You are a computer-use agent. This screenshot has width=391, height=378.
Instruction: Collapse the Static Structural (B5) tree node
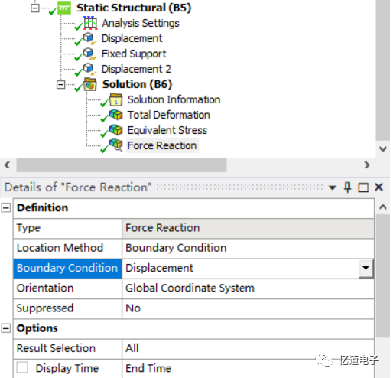point(35,8)
